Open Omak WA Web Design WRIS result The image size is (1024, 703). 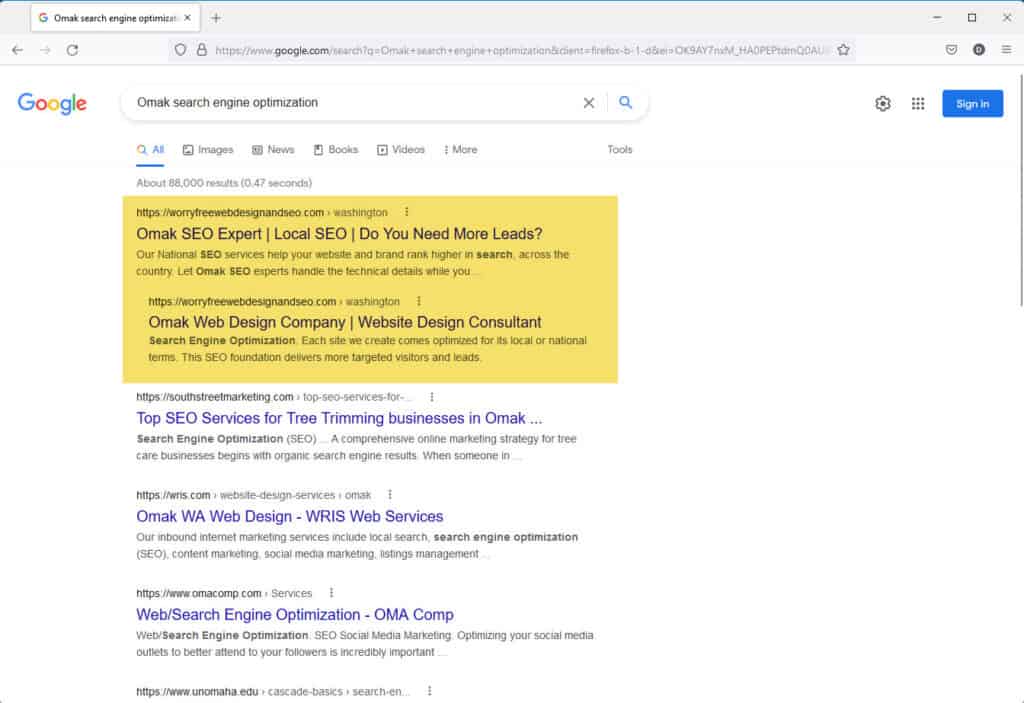click(x=289, y=516)
